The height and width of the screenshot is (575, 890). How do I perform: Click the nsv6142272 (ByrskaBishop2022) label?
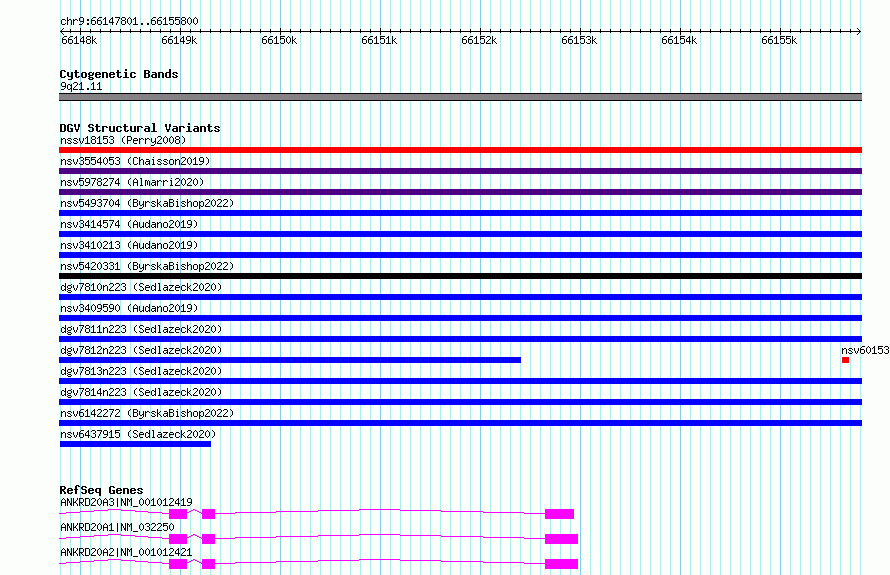click(x=147, y=413)
